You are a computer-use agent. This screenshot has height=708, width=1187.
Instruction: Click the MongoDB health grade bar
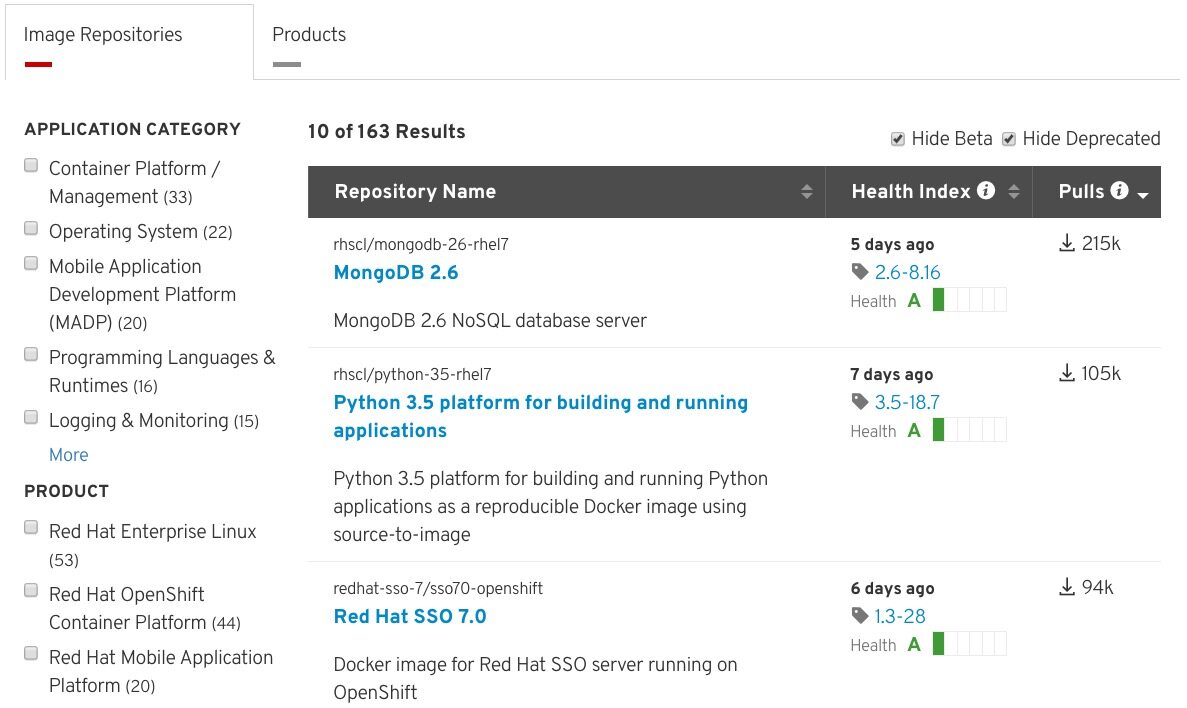(970, 300)
